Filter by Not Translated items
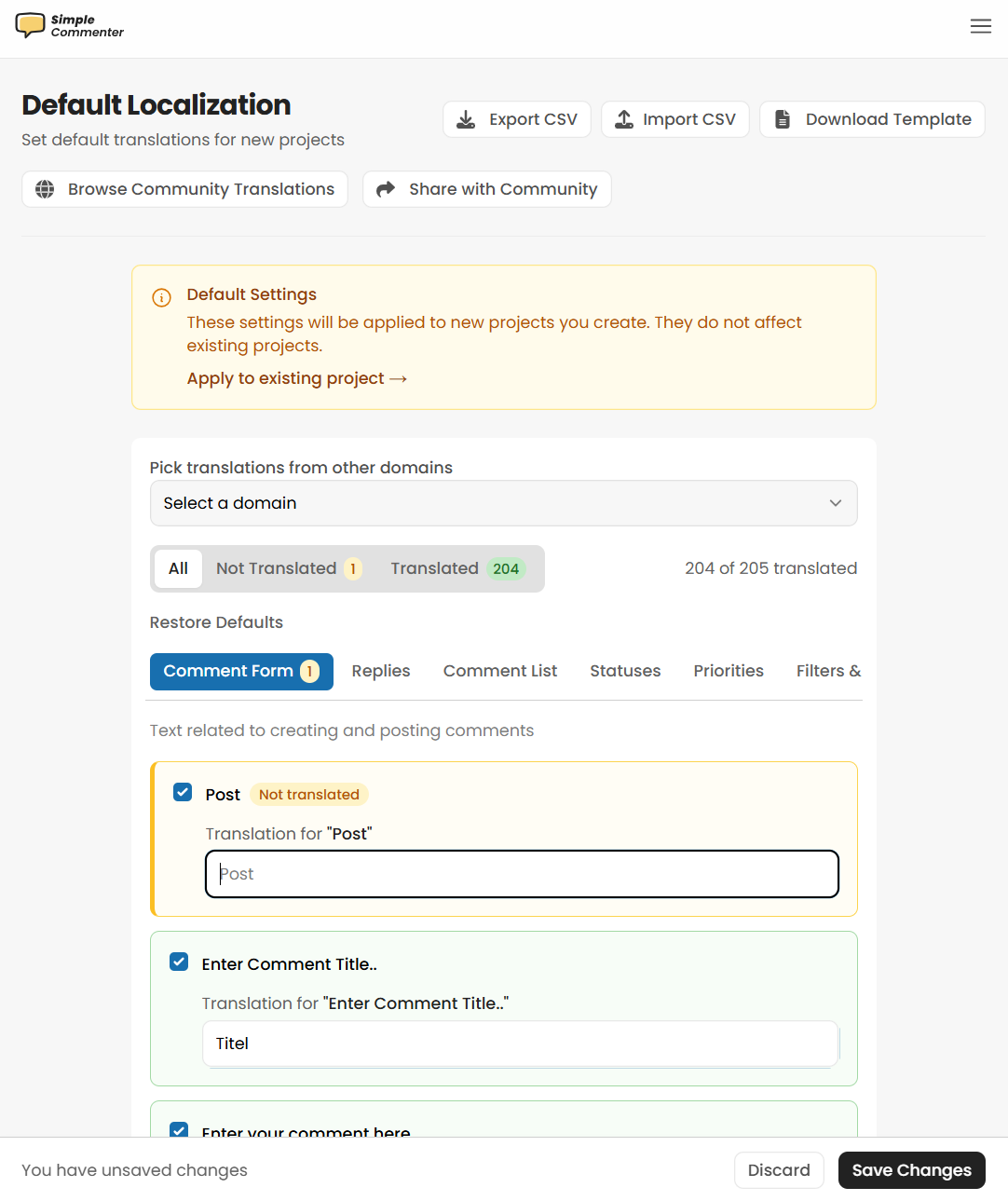Image resolution: width=1008 pixels, height=1201 pixels. click(x=288, y=568)
